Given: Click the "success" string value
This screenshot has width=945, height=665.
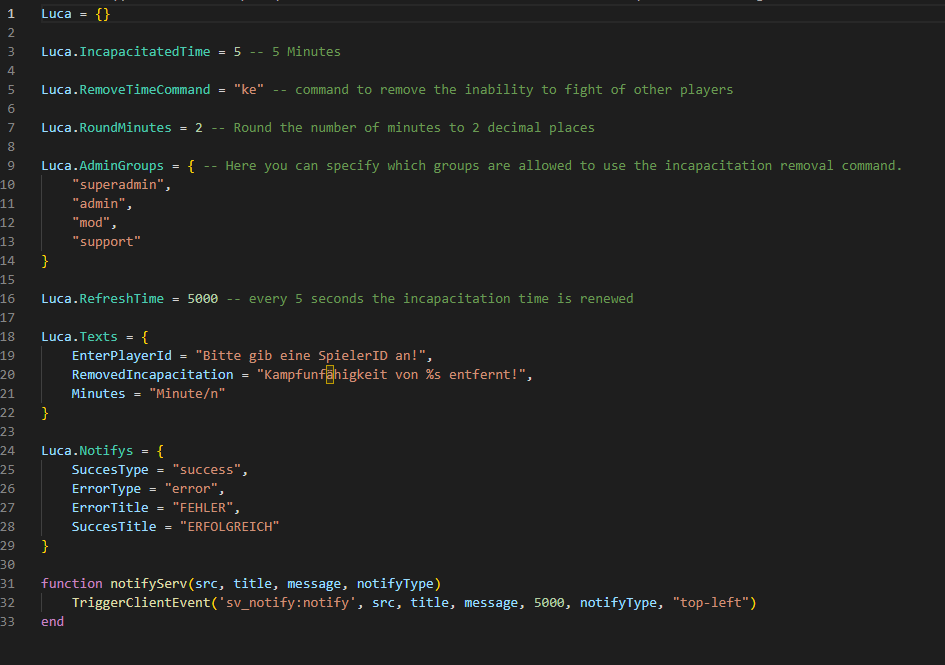Looking at the screenshot, I should click(207, 469).
